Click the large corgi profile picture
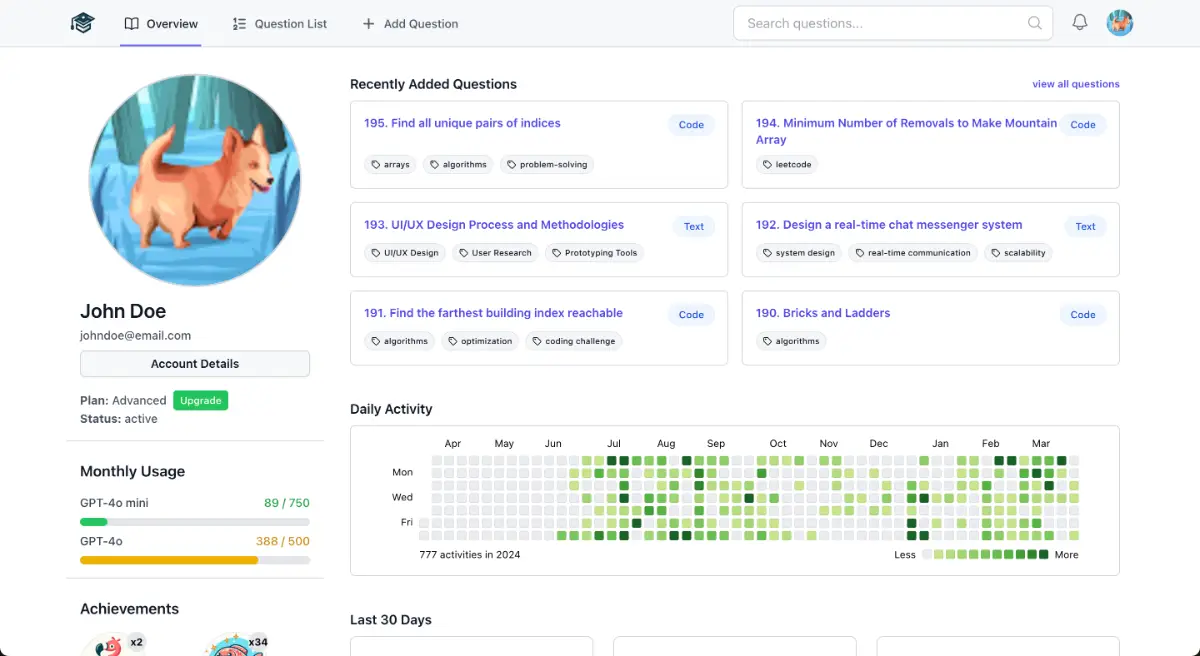 pos(195,180)
